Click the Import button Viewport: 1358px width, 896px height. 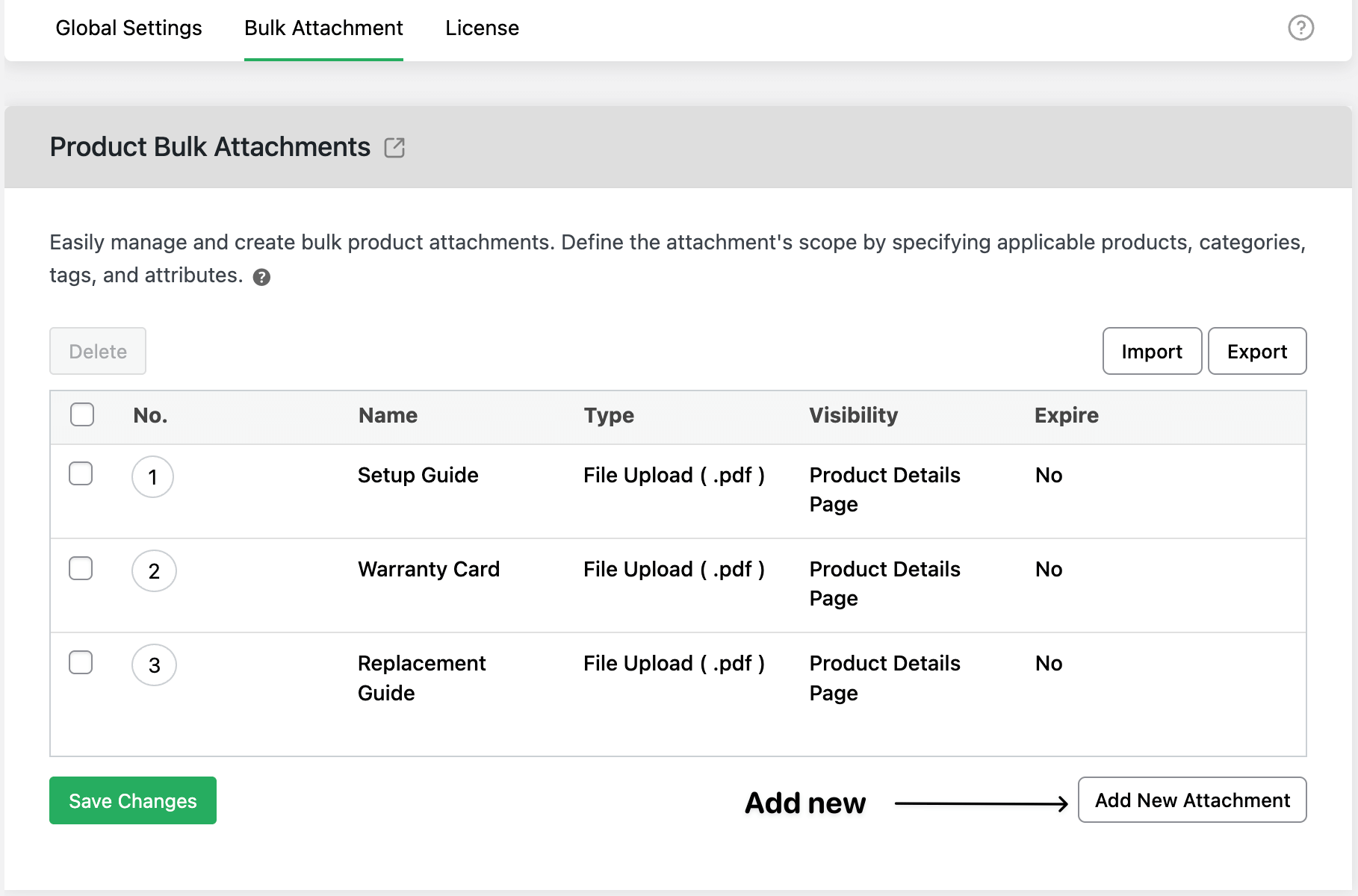click(x=1151, y=351)
